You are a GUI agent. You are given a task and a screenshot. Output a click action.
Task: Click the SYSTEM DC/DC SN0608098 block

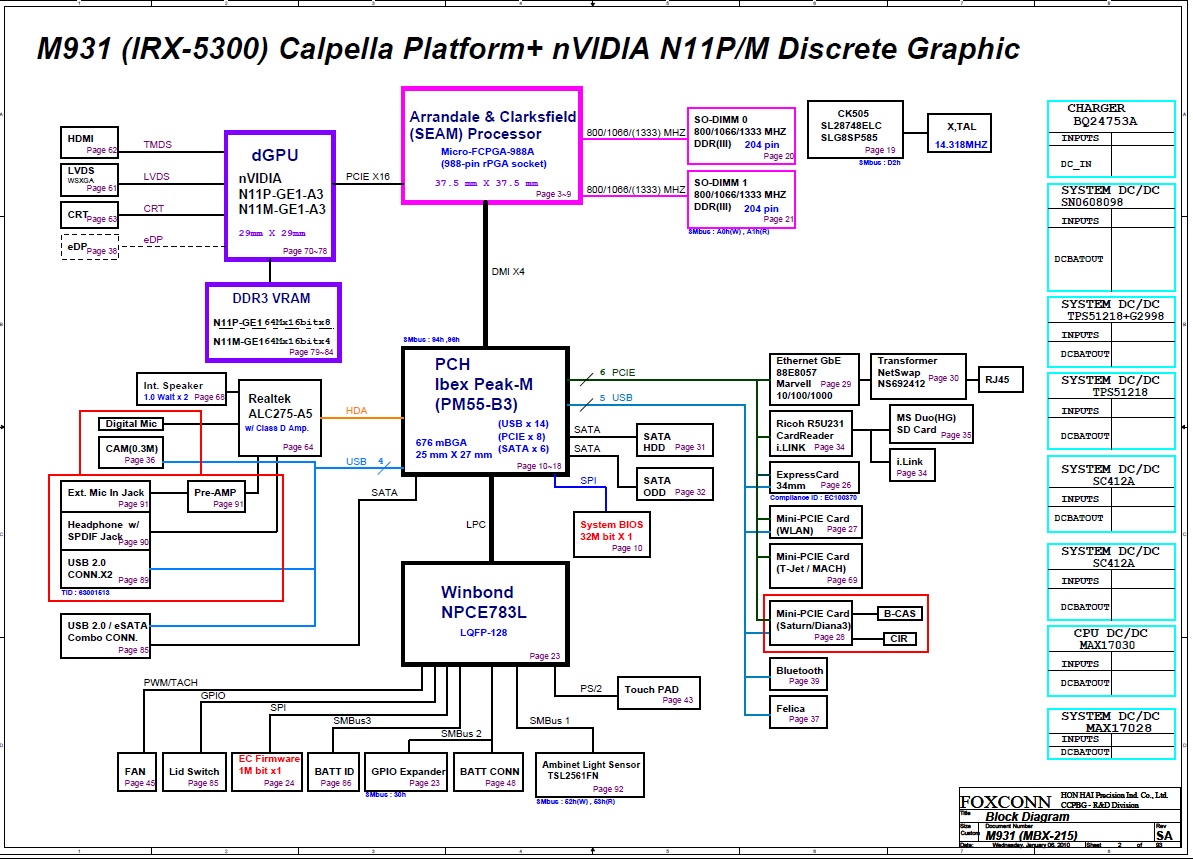tap(1112, 237)
